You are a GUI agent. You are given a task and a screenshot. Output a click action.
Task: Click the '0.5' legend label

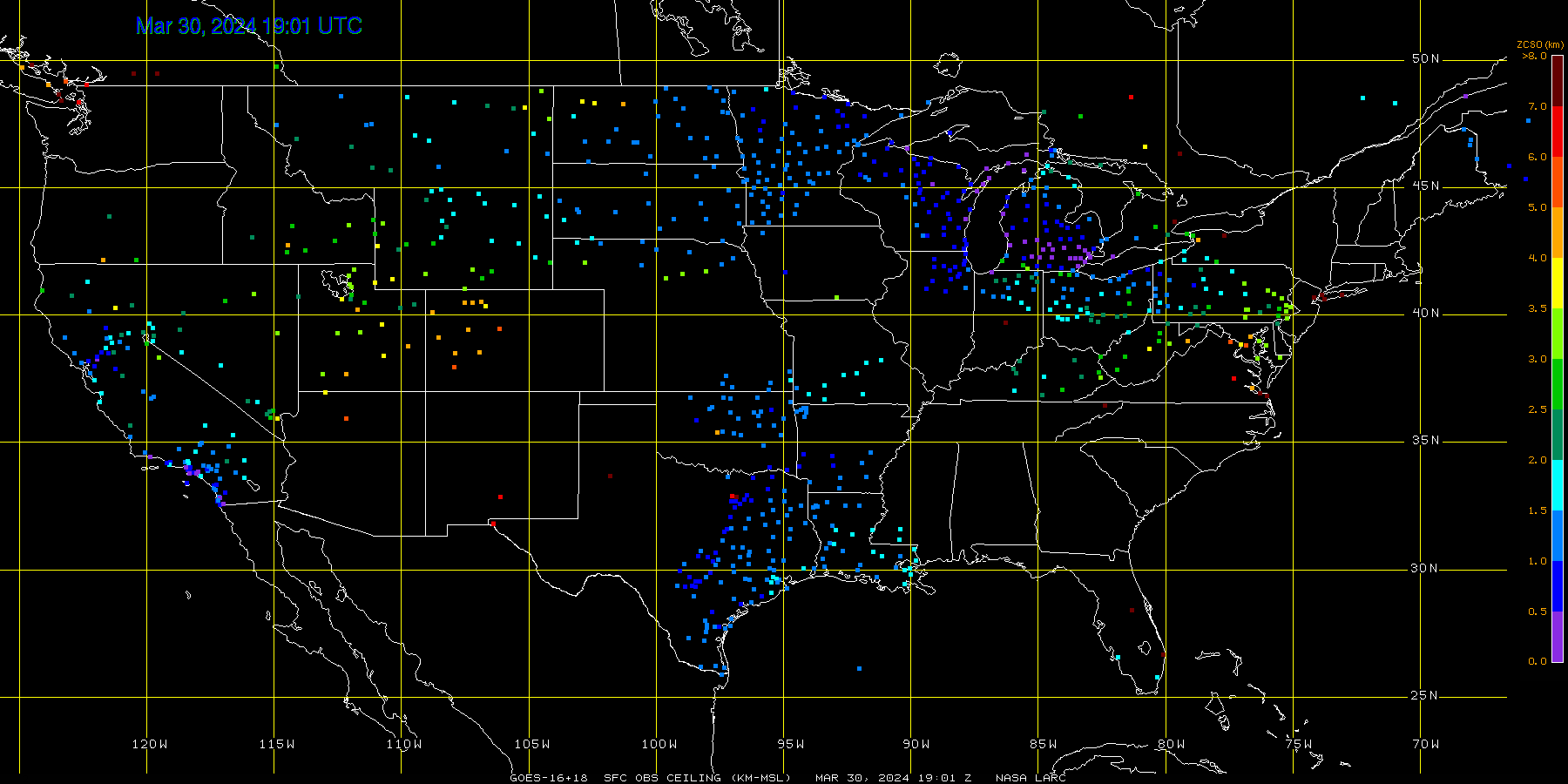pos(1538,612)
